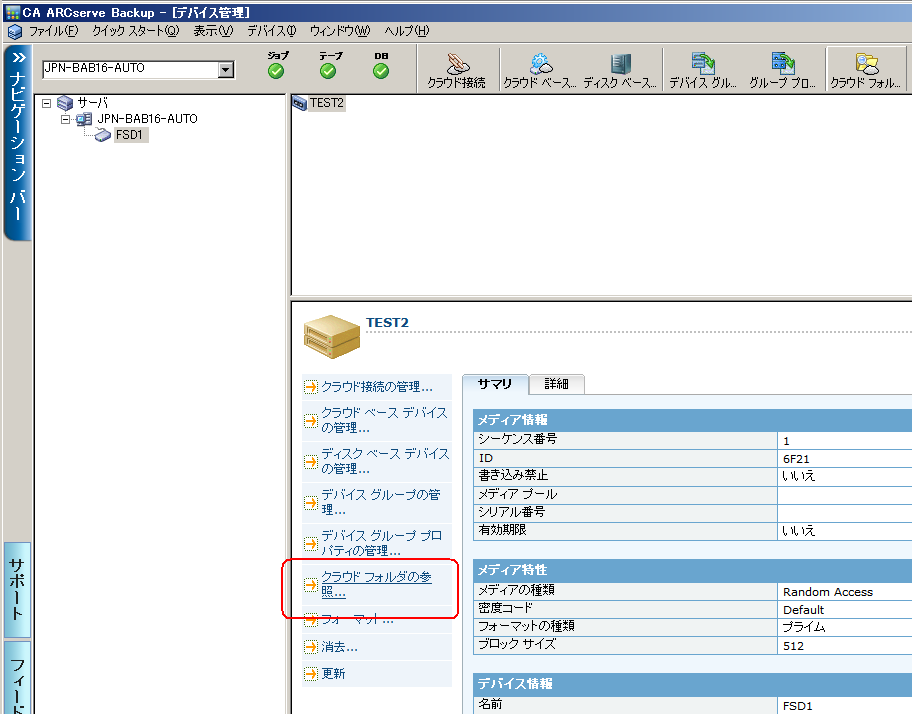Open the ディスク ベース デバイスの管理... link
The height and width of the screenshot is (714, 912).
(x=385, y=461)
